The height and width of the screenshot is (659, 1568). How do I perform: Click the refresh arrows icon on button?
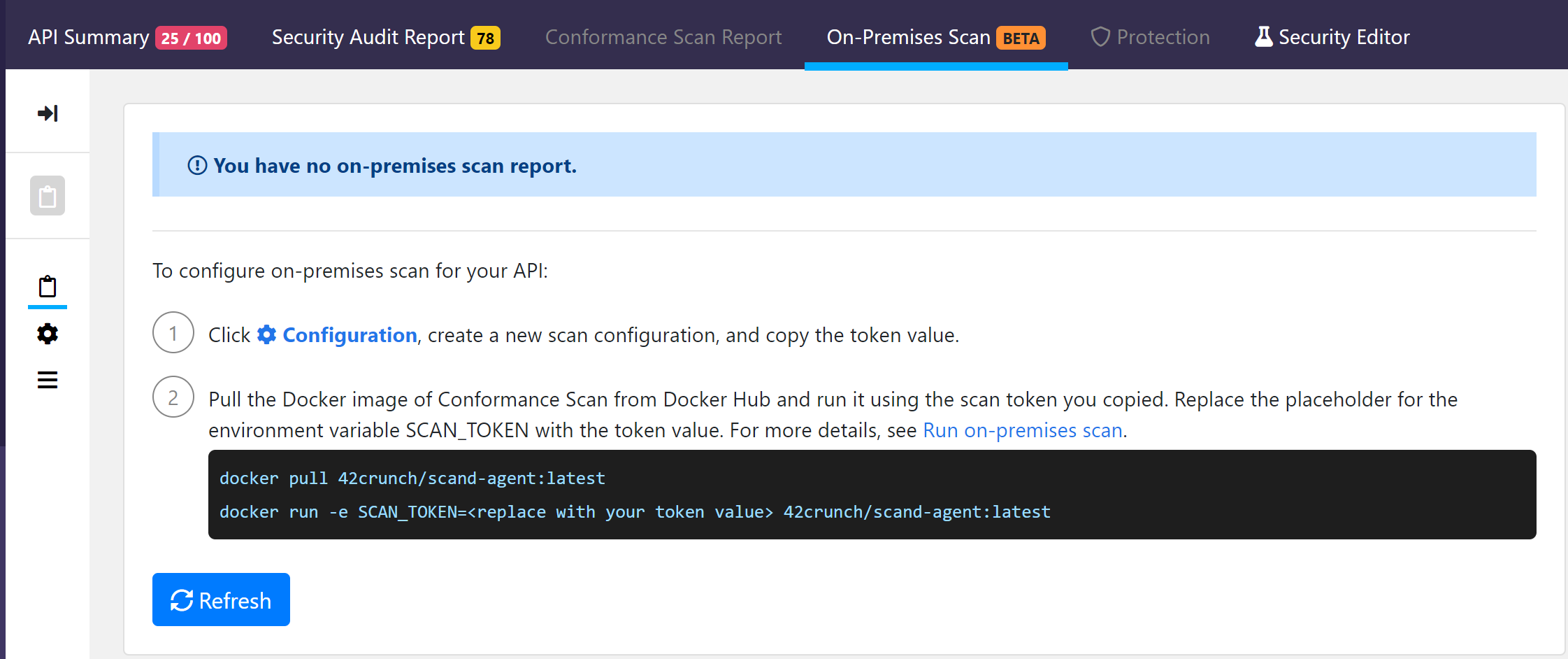(182, 600)
